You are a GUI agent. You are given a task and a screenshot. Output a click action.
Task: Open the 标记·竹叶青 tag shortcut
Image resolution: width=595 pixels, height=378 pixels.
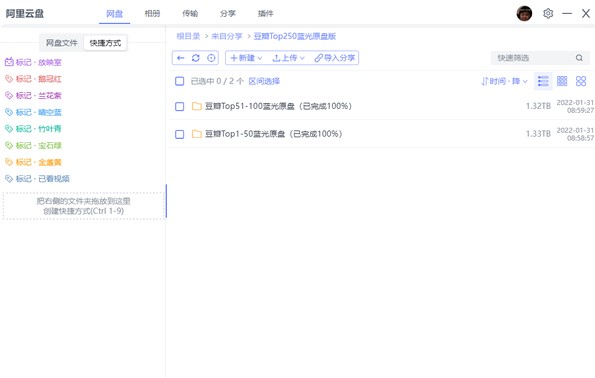33,129
